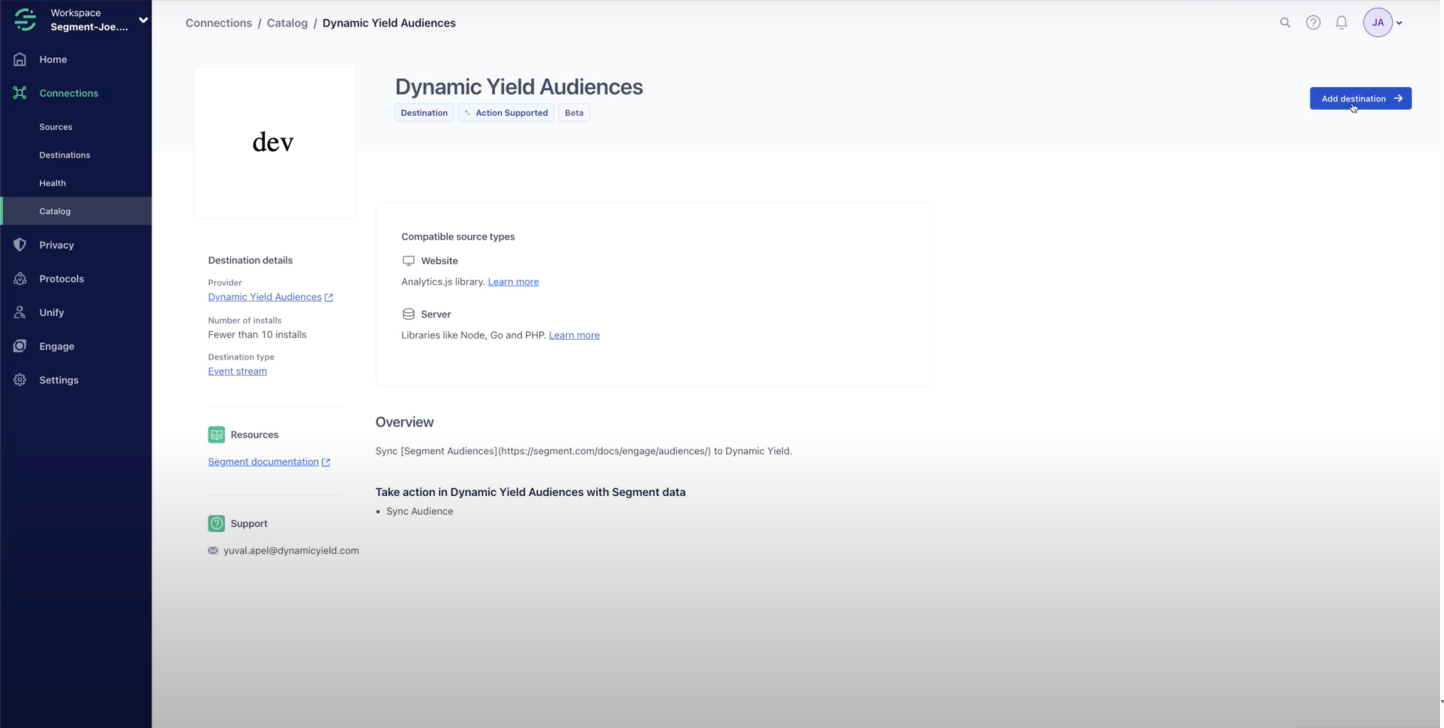The image size is (1444, 728).
Task: Open Unify section
Action: (52, 313)
